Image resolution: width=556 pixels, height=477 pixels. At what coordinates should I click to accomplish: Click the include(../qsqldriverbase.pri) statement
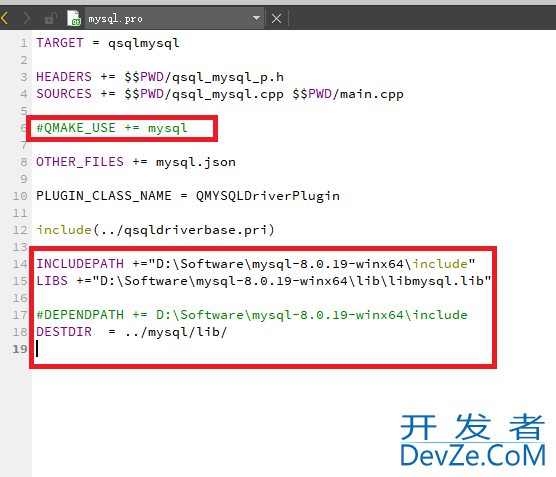[x=156, y=230]
